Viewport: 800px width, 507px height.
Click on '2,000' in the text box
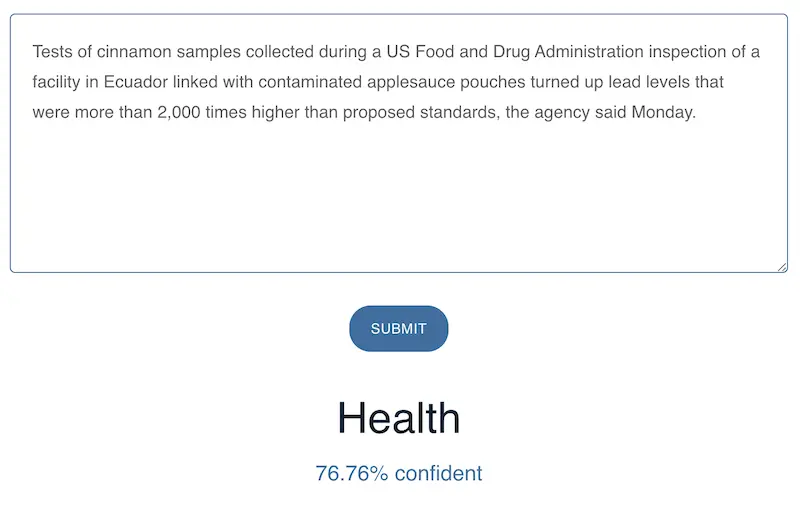coord(179,112)
